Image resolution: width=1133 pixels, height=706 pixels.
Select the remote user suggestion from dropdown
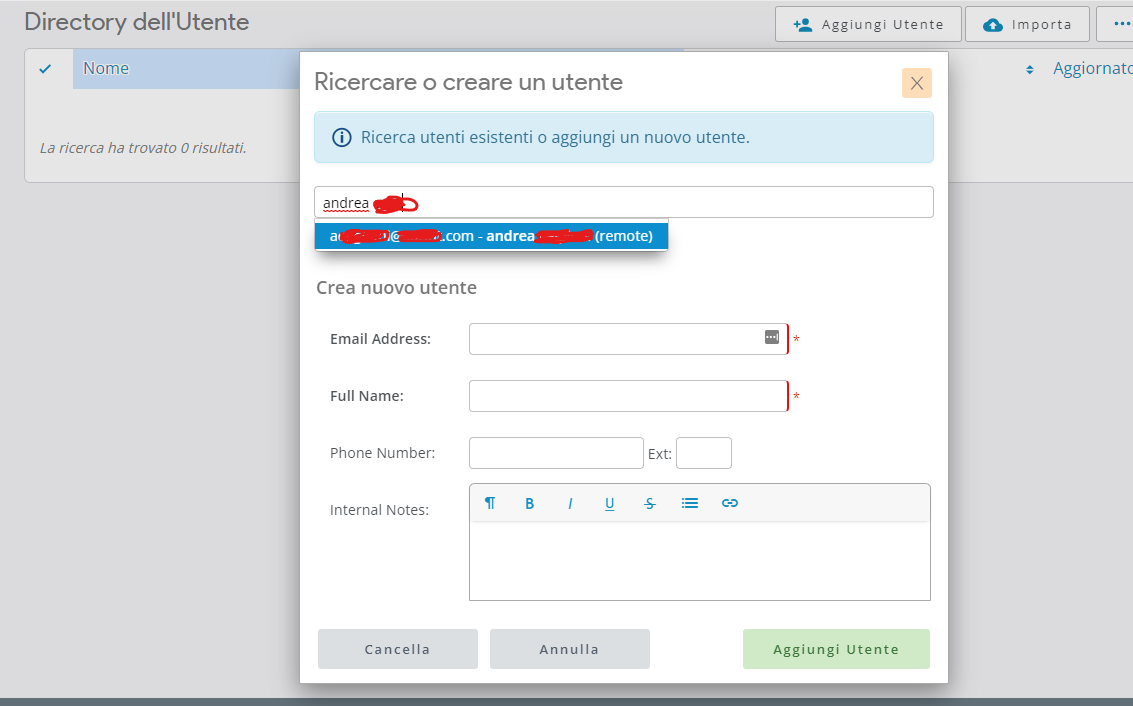coord(491,236)
